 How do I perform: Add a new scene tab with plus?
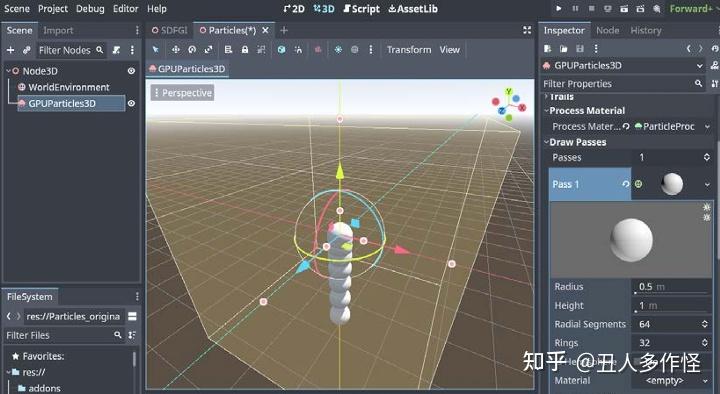click(x=284, y=30)
